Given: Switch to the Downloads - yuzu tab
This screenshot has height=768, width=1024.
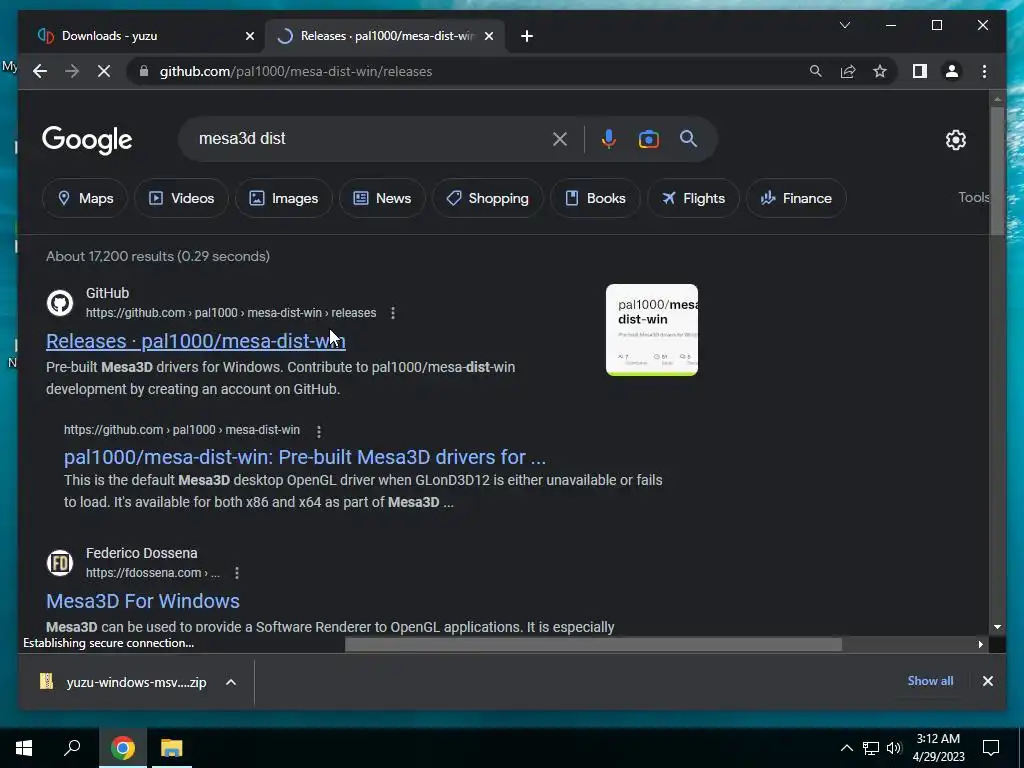Looking at the screenshot, I should [x=144, y=36].
